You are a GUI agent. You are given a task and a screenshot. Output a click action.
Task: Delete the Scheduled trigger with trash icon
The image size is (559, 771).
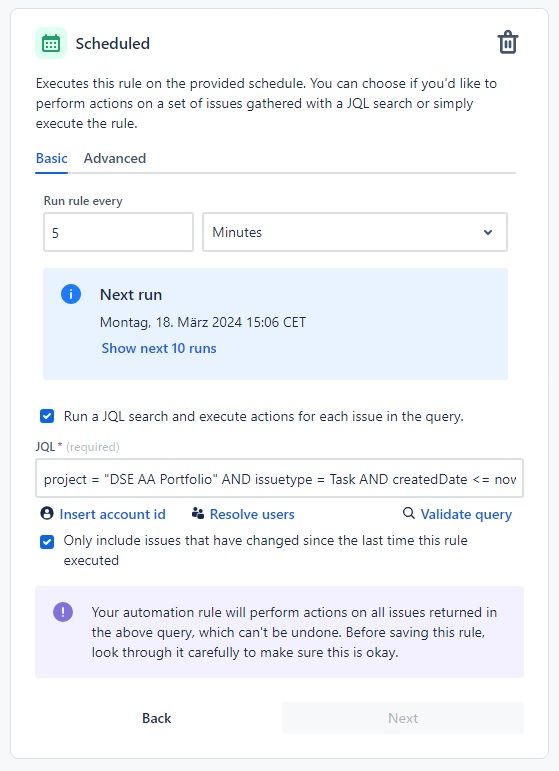pyautogui.click(x=507, y=42)
